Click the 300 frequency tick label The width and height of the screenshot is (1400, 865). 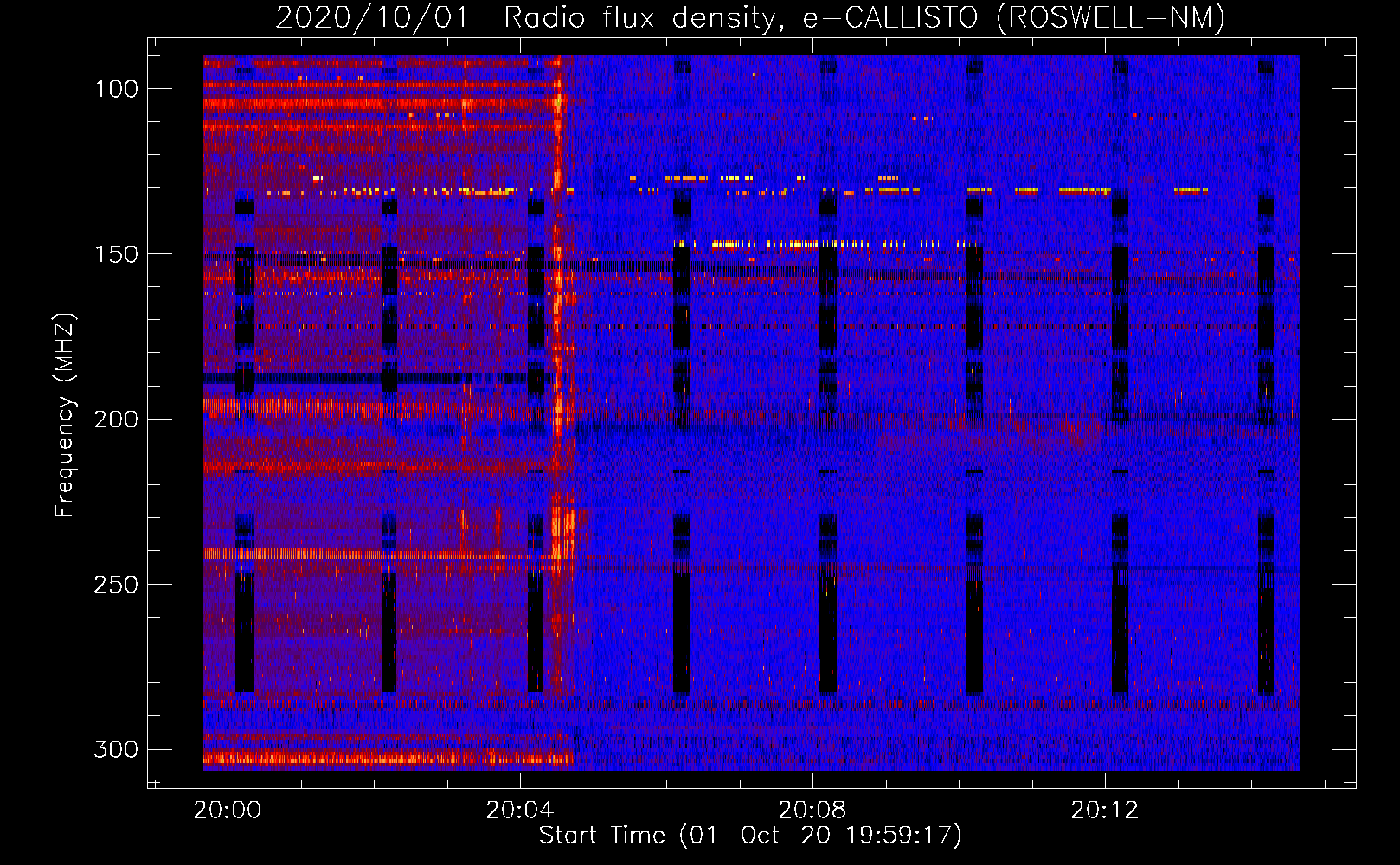116,749
